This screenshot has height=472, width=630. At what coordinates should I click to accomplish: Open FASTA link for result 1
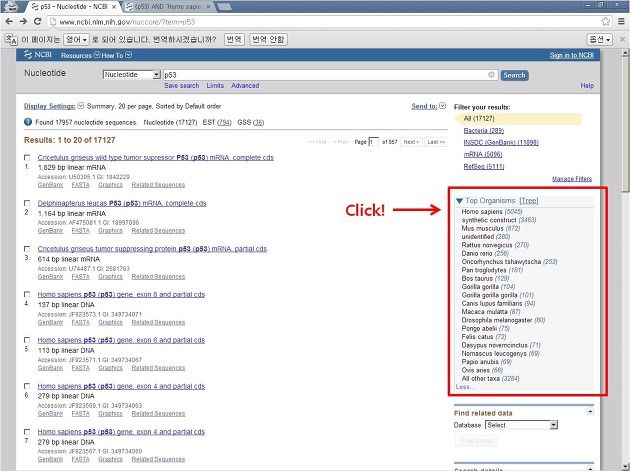tap(80, 185)
